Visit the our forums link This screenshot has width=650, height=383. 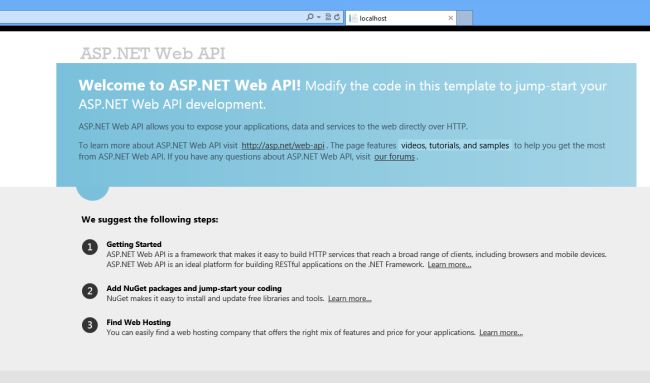pos(394,157)
